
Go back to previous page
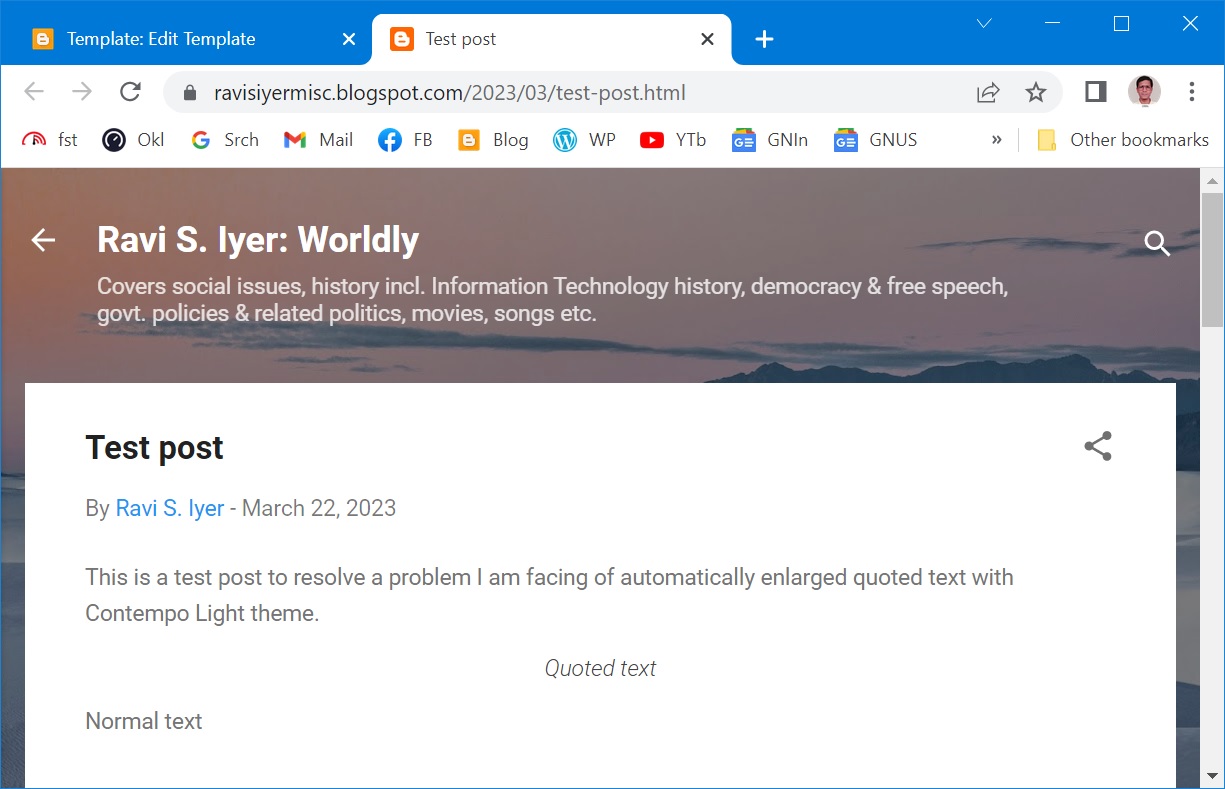(x=34, y=92)
